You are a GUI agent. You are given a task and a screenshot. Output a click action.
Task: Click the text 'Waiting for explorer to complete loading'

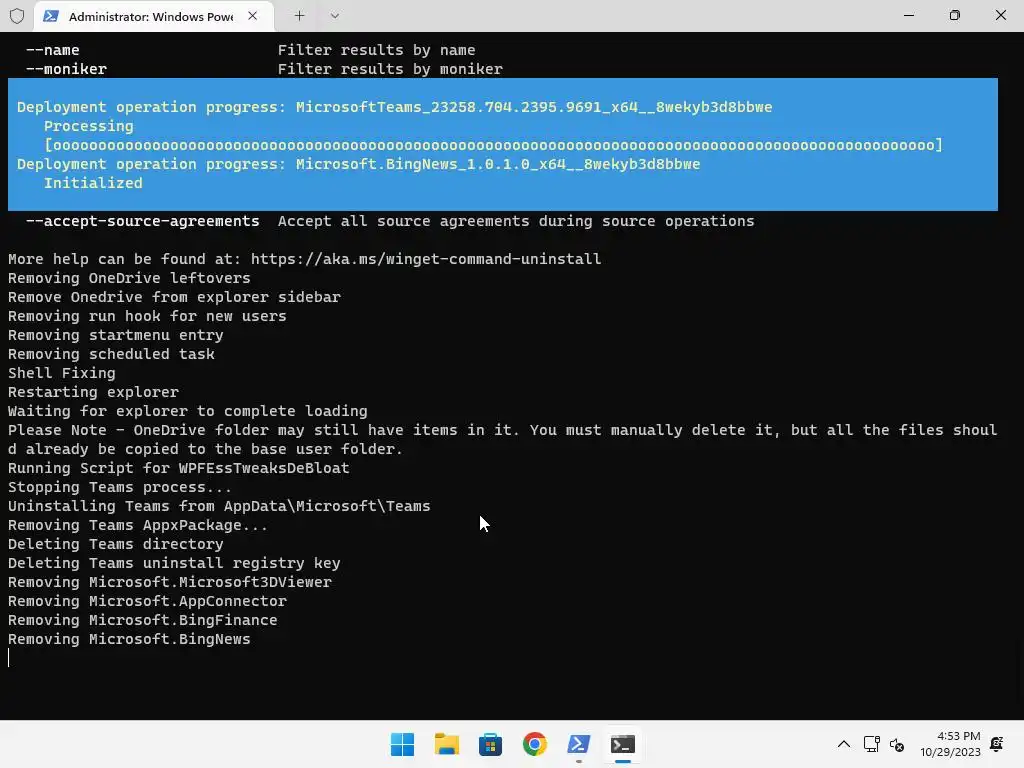[x=187, y=411]
